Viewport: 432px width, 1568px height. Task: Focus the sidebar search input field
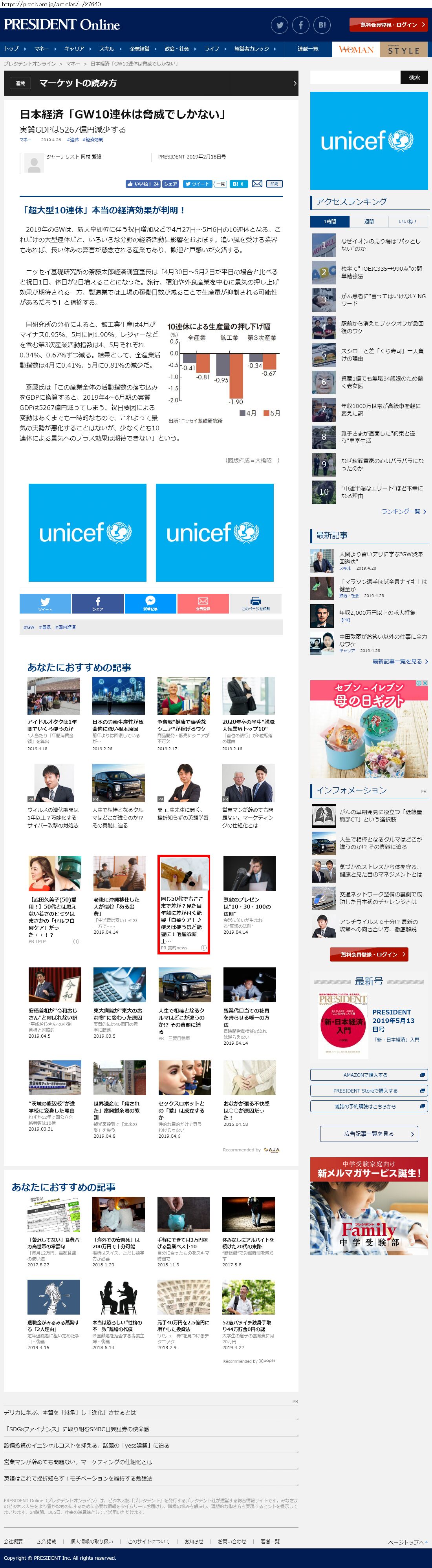tap(355, 77)
